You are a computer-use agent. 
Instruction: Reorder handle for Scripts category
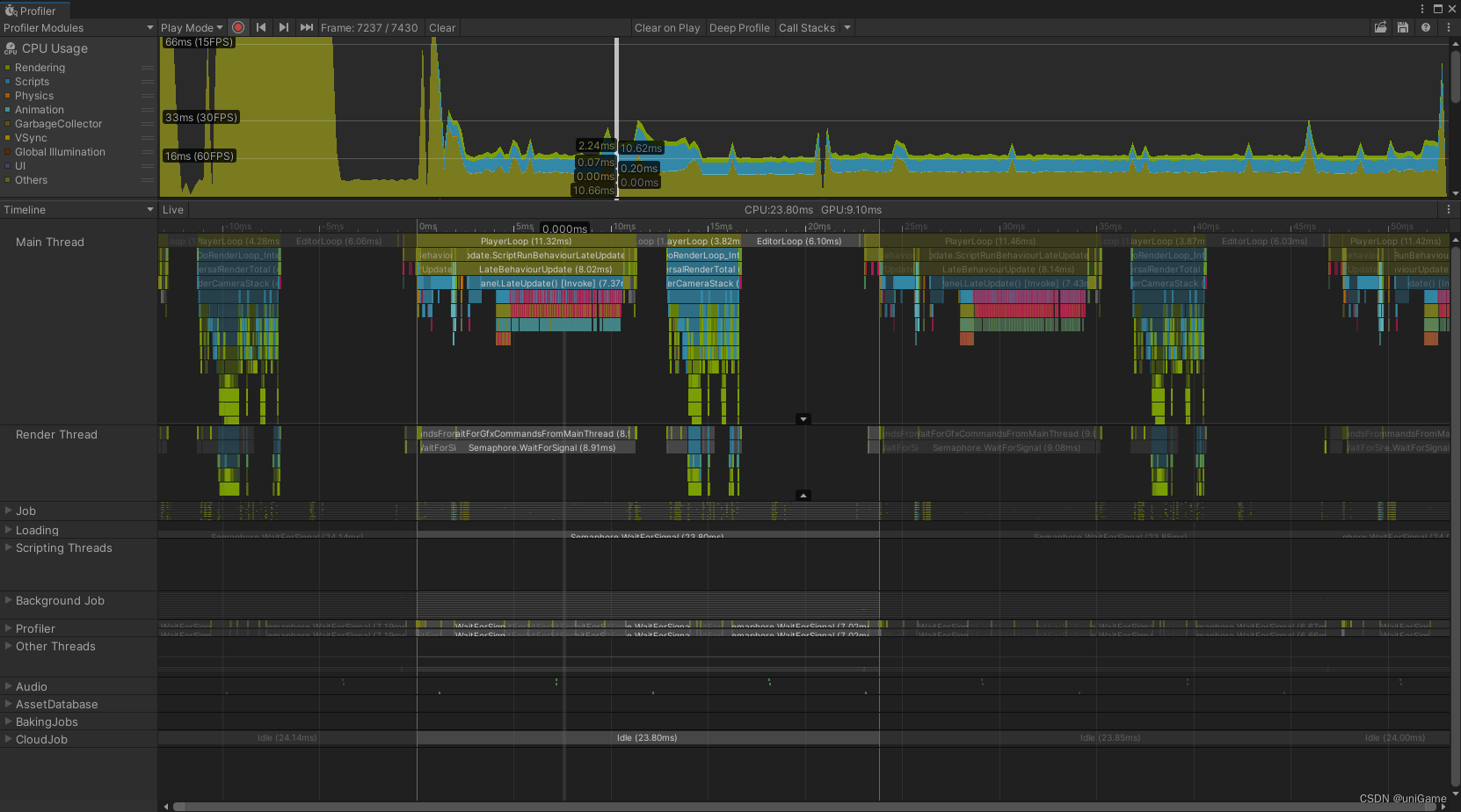click(x=147, y=82)
